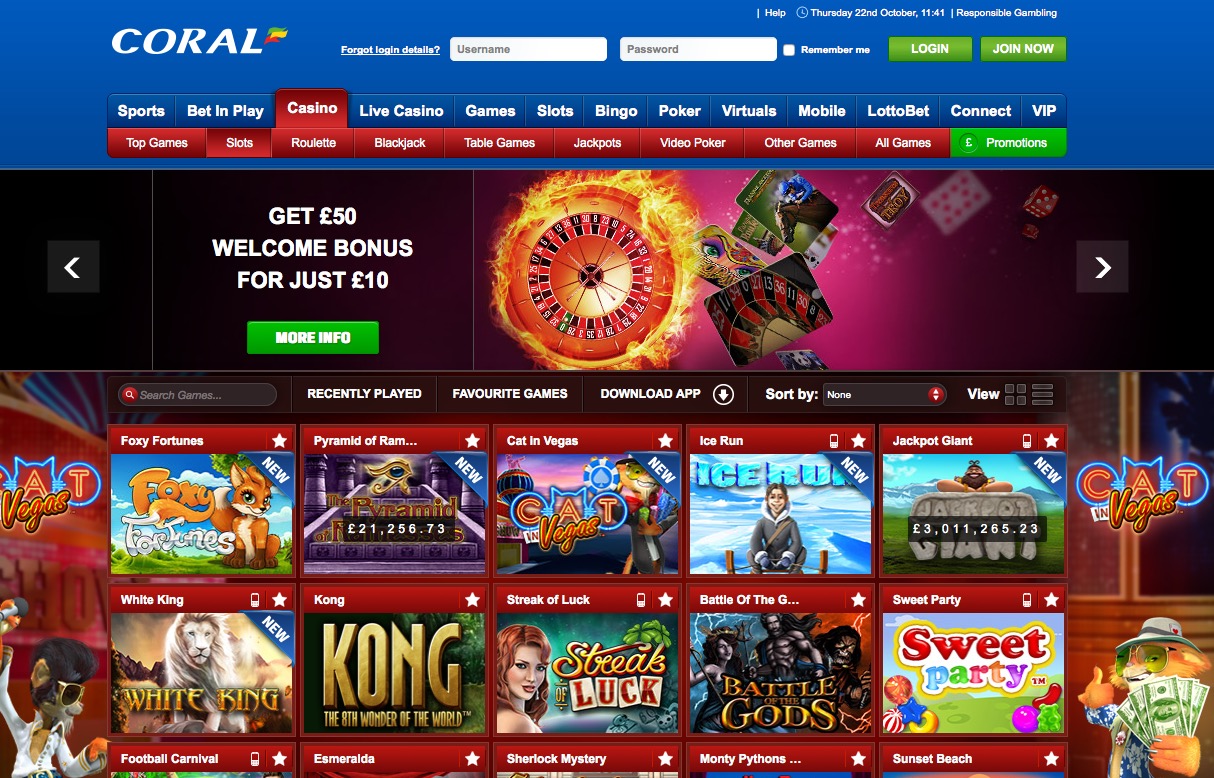The height and width of the screenshot is (778, 1214).
Task: Favourite Foxy Fortunes with star
Action: 279,441
